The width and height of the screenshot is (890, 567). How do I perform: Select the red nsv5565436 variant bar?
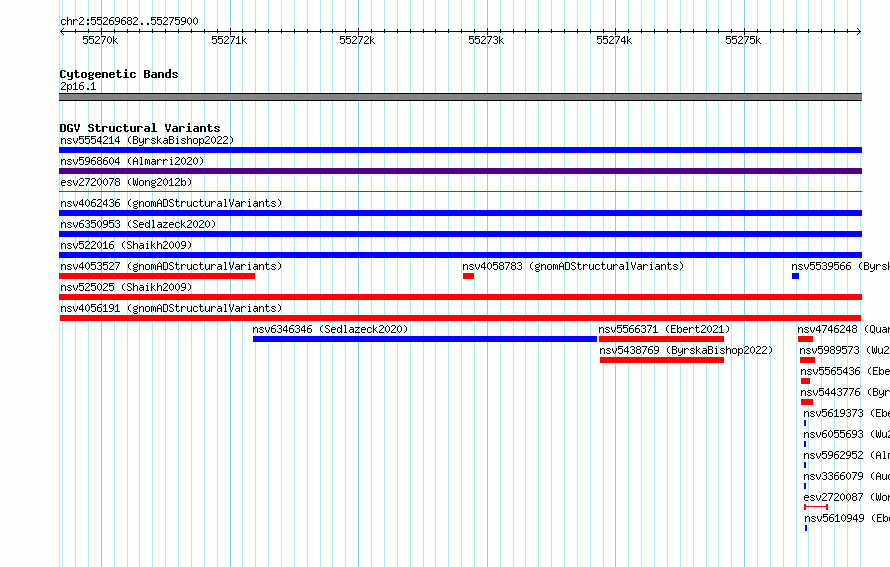[x=805, y=381]
